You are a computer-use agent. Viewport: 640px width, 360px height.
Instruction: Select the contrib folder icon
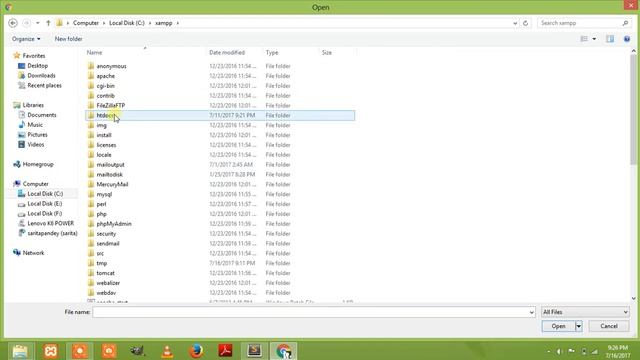click(91, 95)
